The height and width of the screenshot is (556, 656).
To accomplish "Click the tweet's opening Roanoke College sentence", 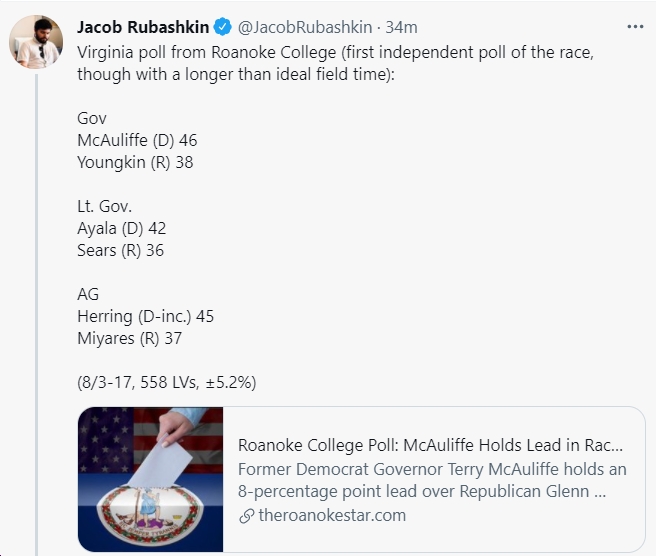I will click(335, 63).
